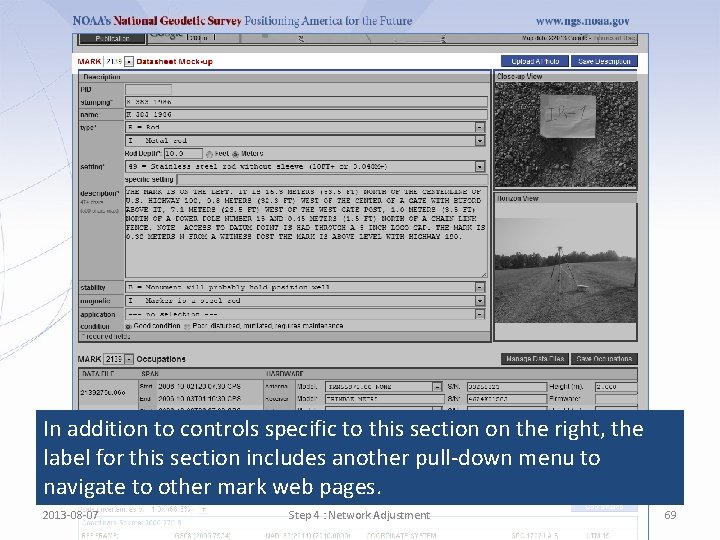The height and width of the screenshot is (540, 720).
Task: Click the Horizon View photo thumbnail
Action: pos(565,263)
